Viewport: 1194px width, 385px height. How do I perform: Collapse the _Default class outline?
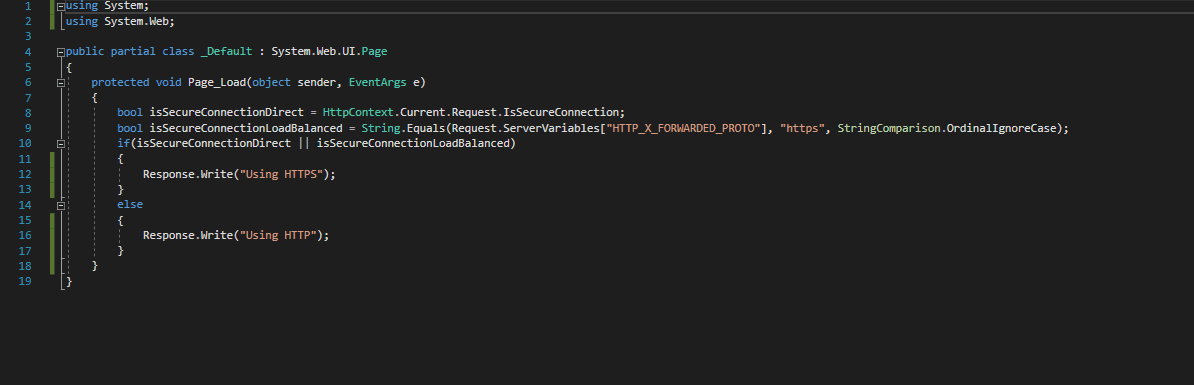pos(61,52)
